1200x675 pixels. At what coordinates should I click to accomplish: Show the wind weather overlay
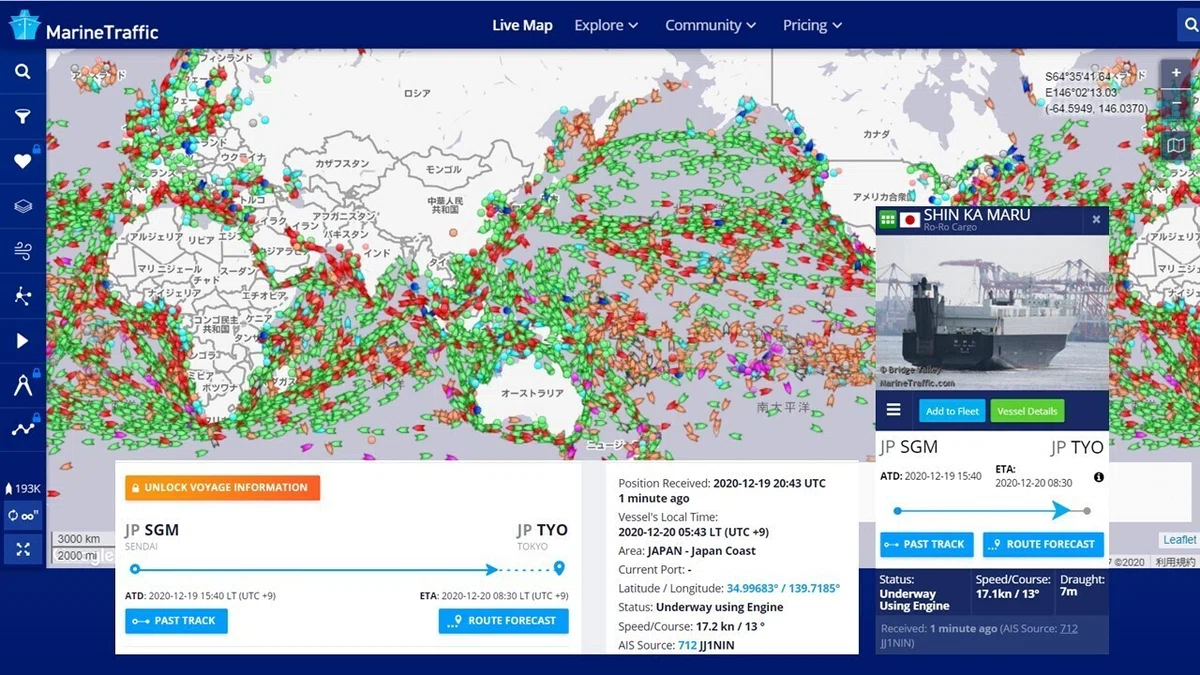[22, 251]
